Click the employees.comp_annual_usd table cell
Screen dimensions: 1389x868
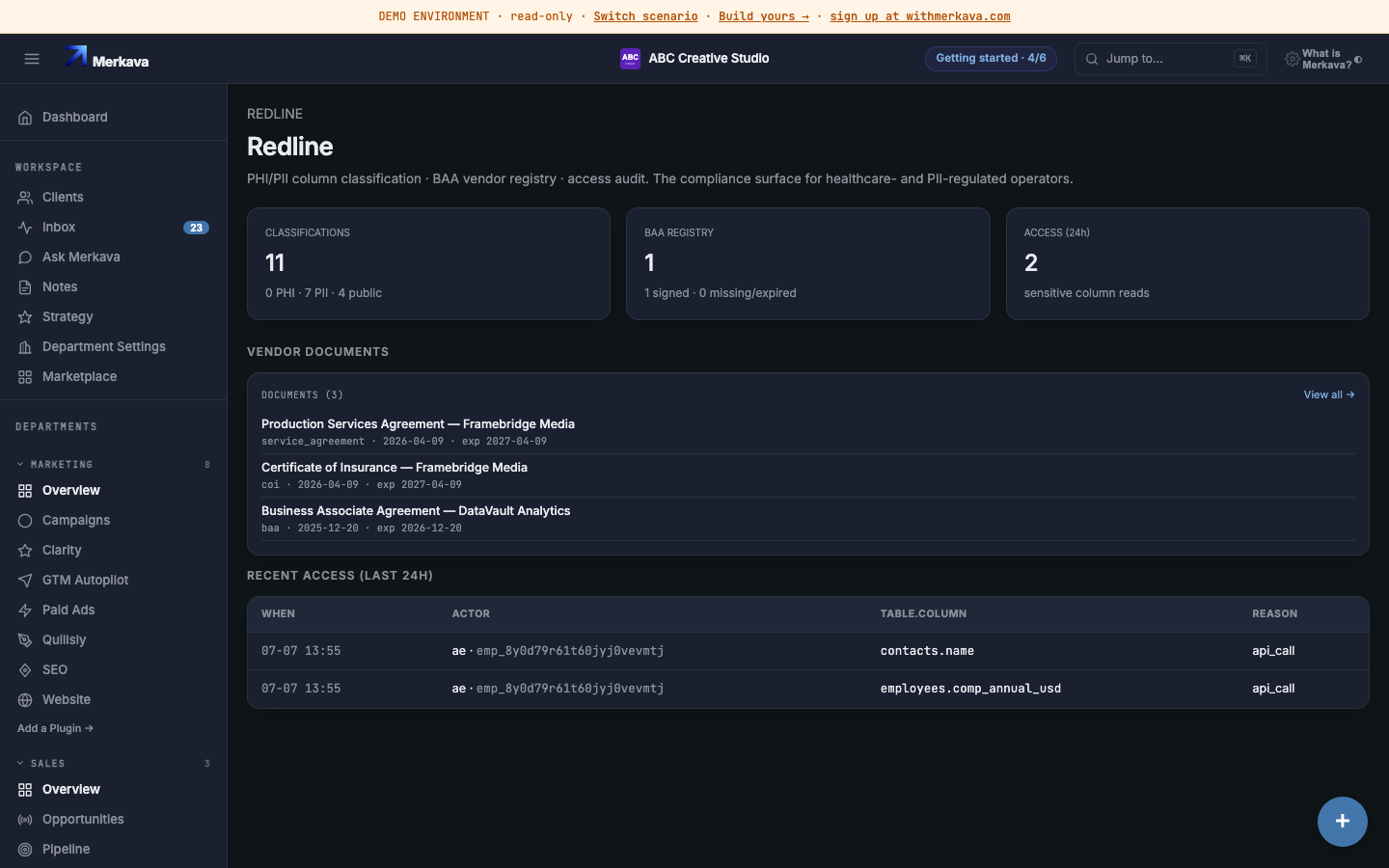click(x=970, y=689)
